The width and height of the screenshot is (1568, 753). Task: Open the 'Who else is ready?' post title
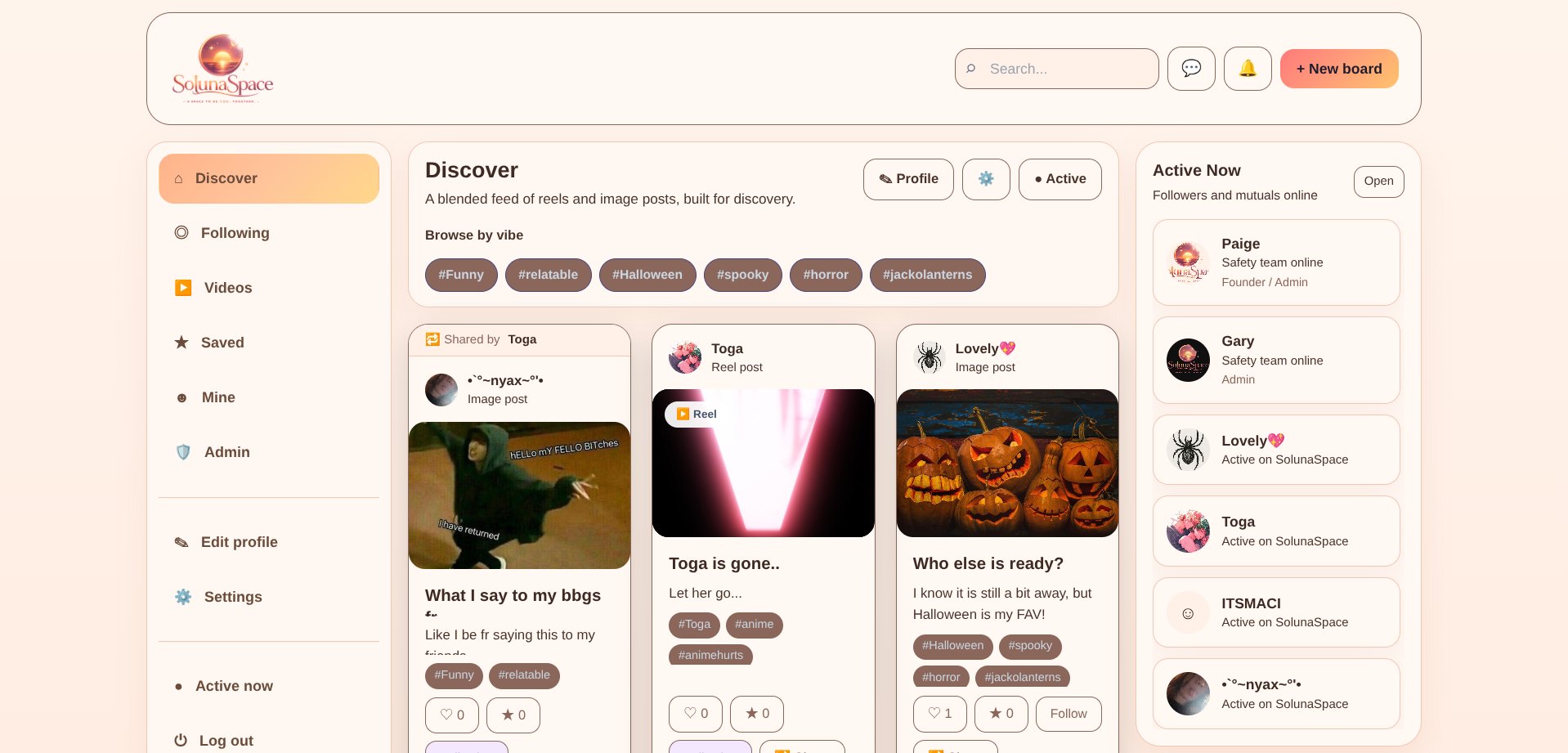point(988,563)
